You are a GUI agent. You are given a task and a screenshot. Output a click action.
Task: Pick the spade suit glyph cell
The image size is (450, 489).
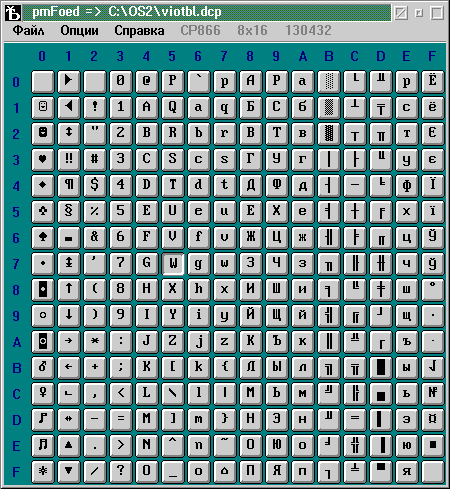(43, 237)
